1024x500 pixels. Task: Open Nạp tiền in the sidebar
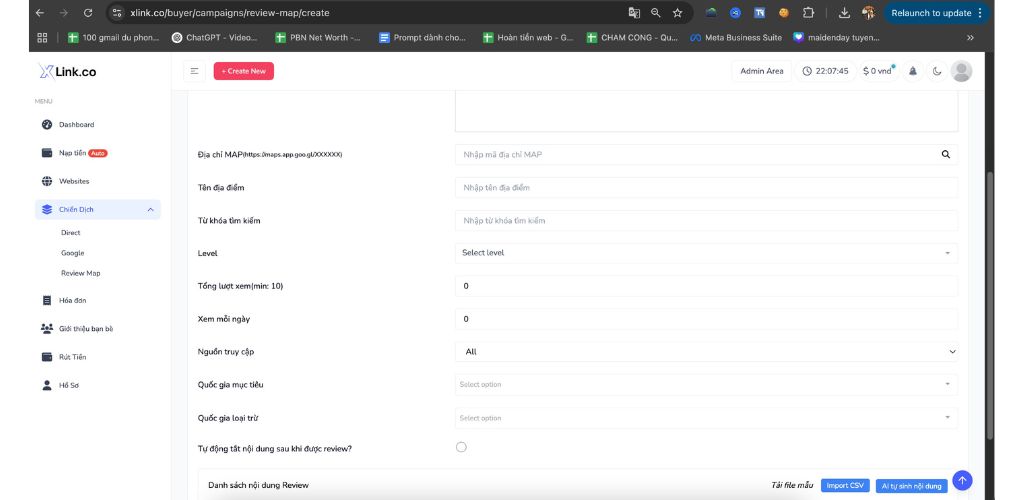pos(72,153)
